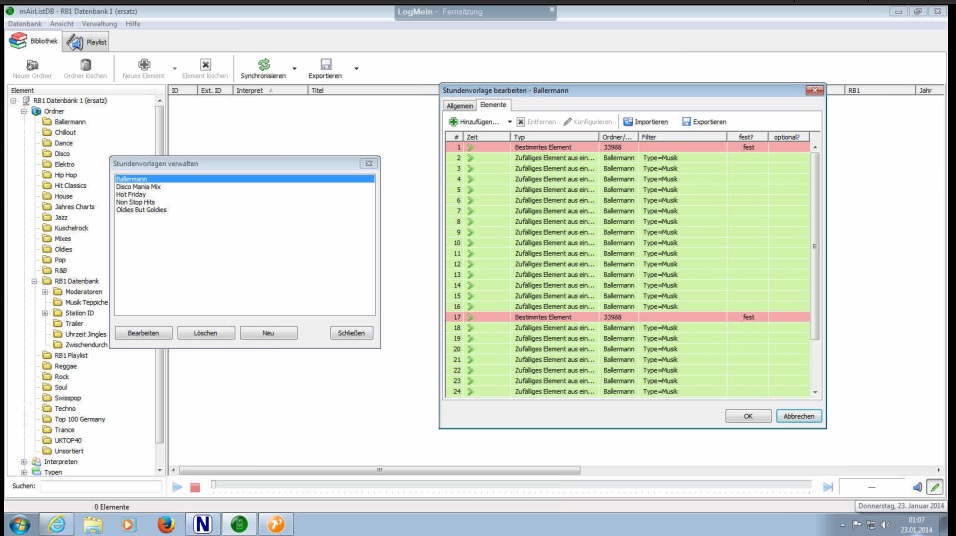The height and width of the screenshot is (536, 956).
Task: Switch to the Allgemein tab
Action: (x=459, y=105)
